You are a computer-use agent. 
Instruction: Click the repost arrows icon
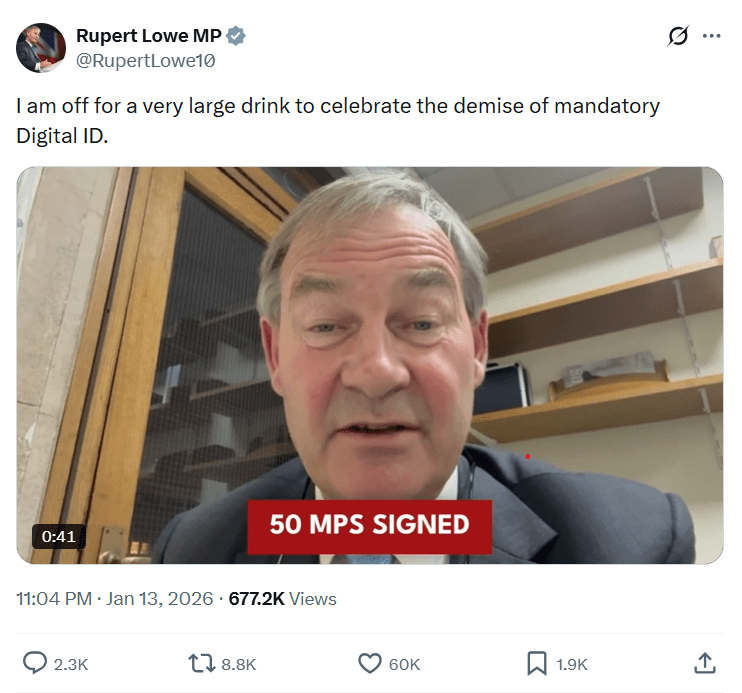tap(201, 663)
